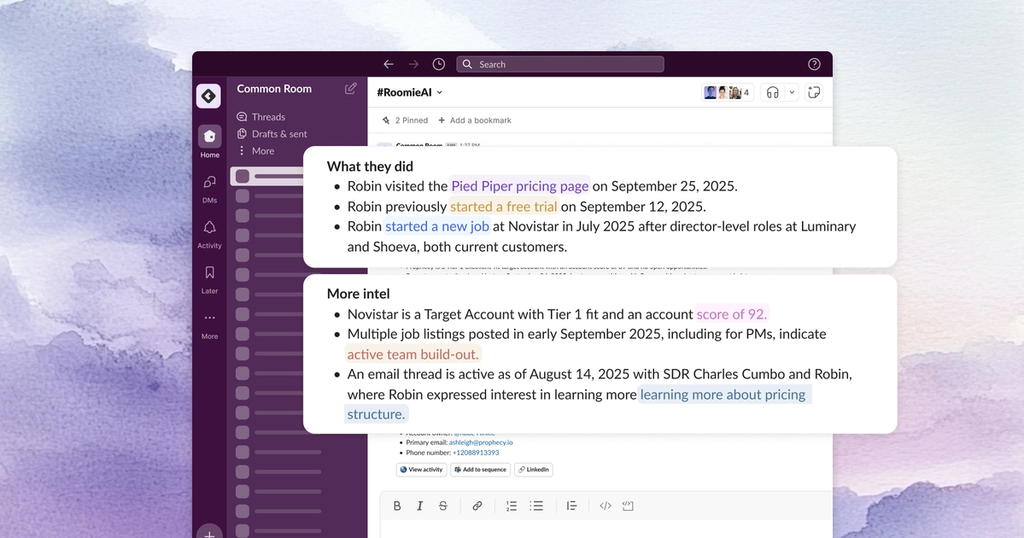Open huddle options dropdown arrow
The width and height of the screenshot is (1024, 538).
pyautogui.click(x=792, y=93)
